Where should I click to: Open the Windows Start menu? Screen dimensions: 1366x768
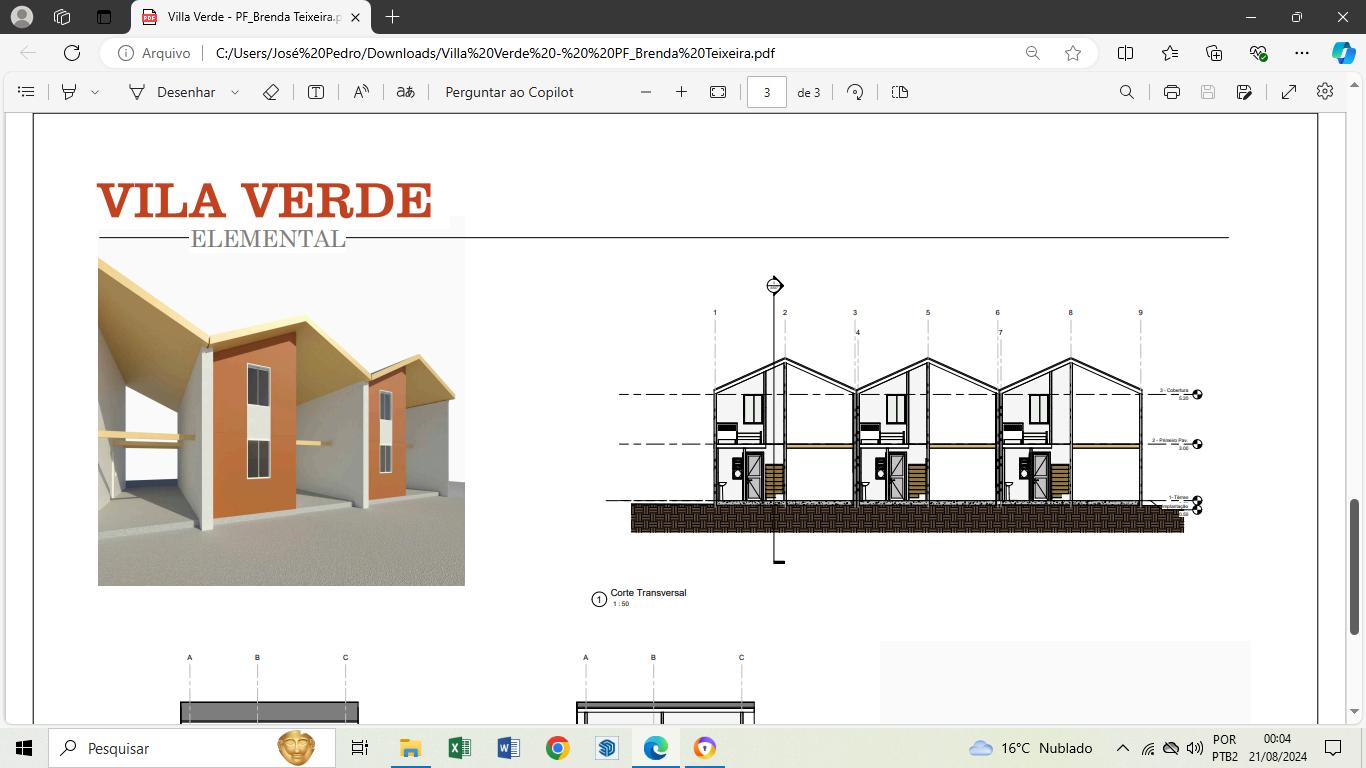(x=23, y=748)
